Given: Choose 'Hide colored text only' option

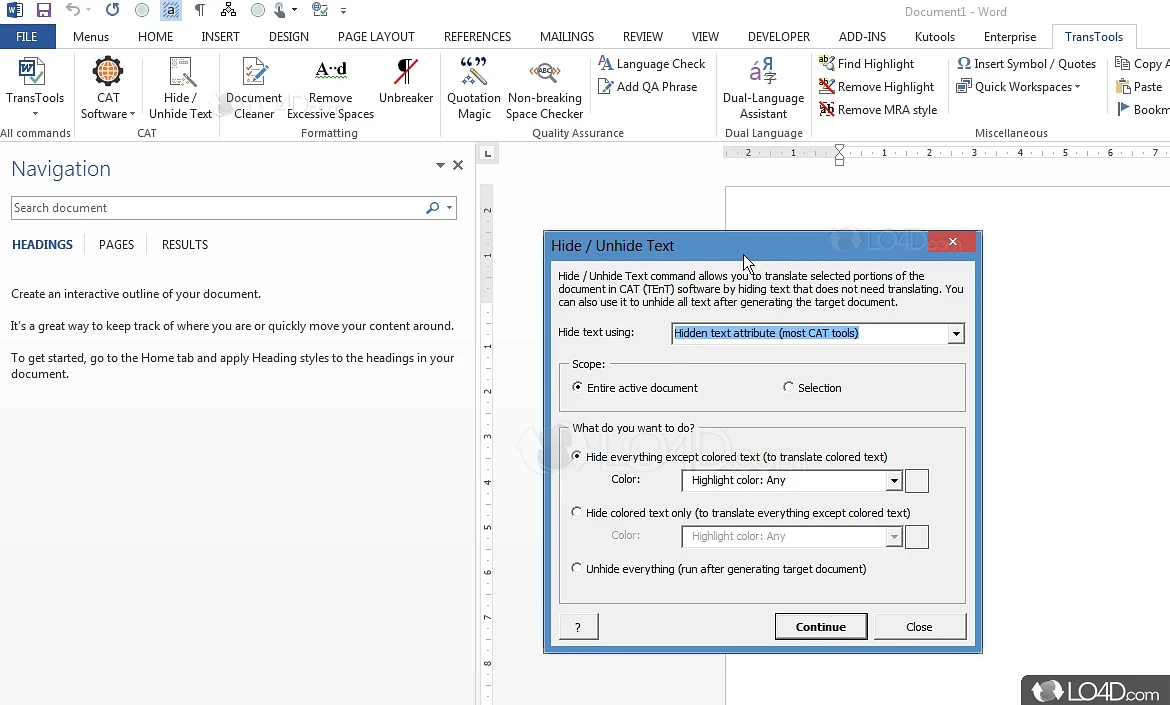Looking at the screenshot, I should pos(577,512).
